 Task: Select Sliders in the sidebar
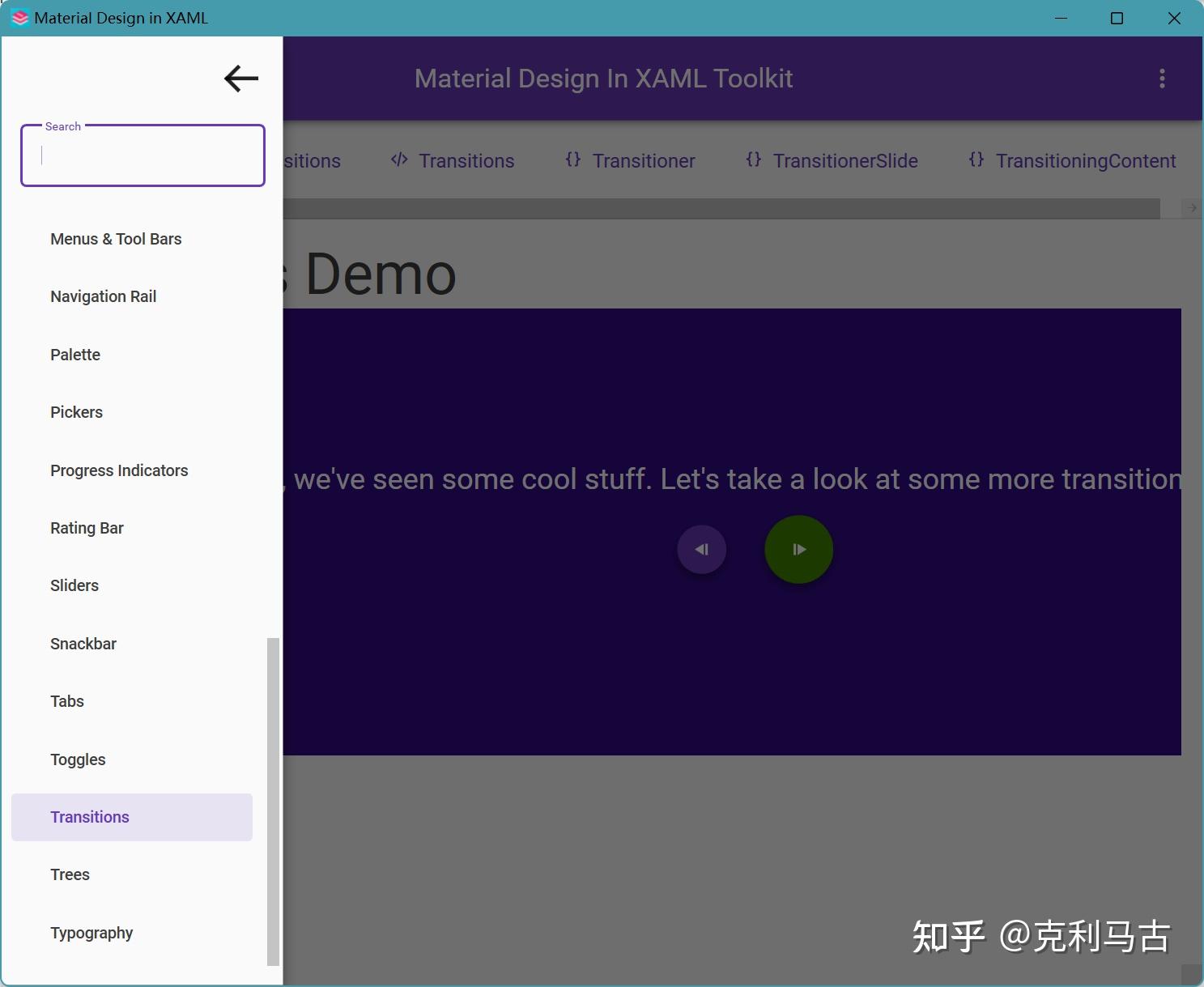(x=74, y=585)
